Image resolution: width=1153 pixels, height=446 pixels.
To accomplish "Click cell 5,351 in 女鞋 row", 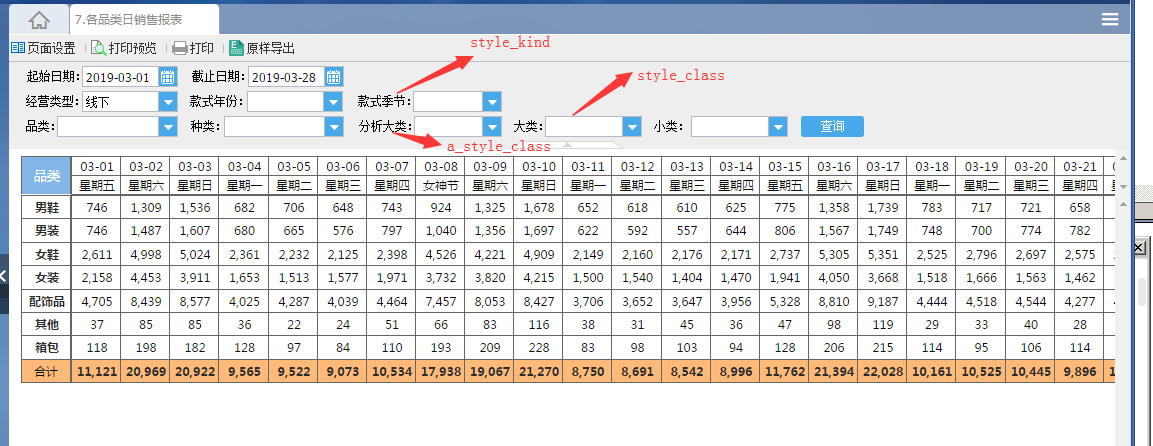I will (882, 254).
